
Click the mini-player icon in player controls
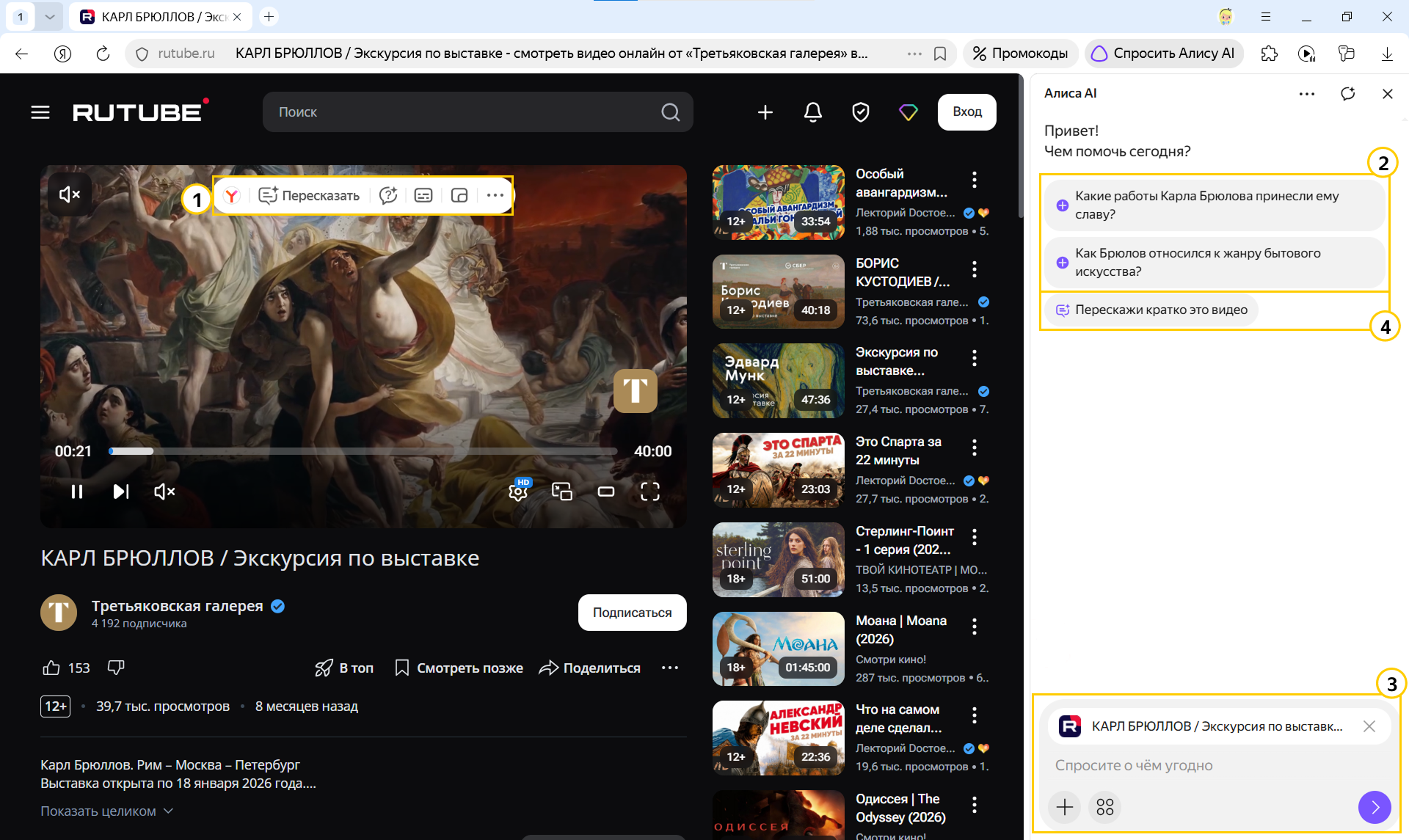(x=562, y=491)
